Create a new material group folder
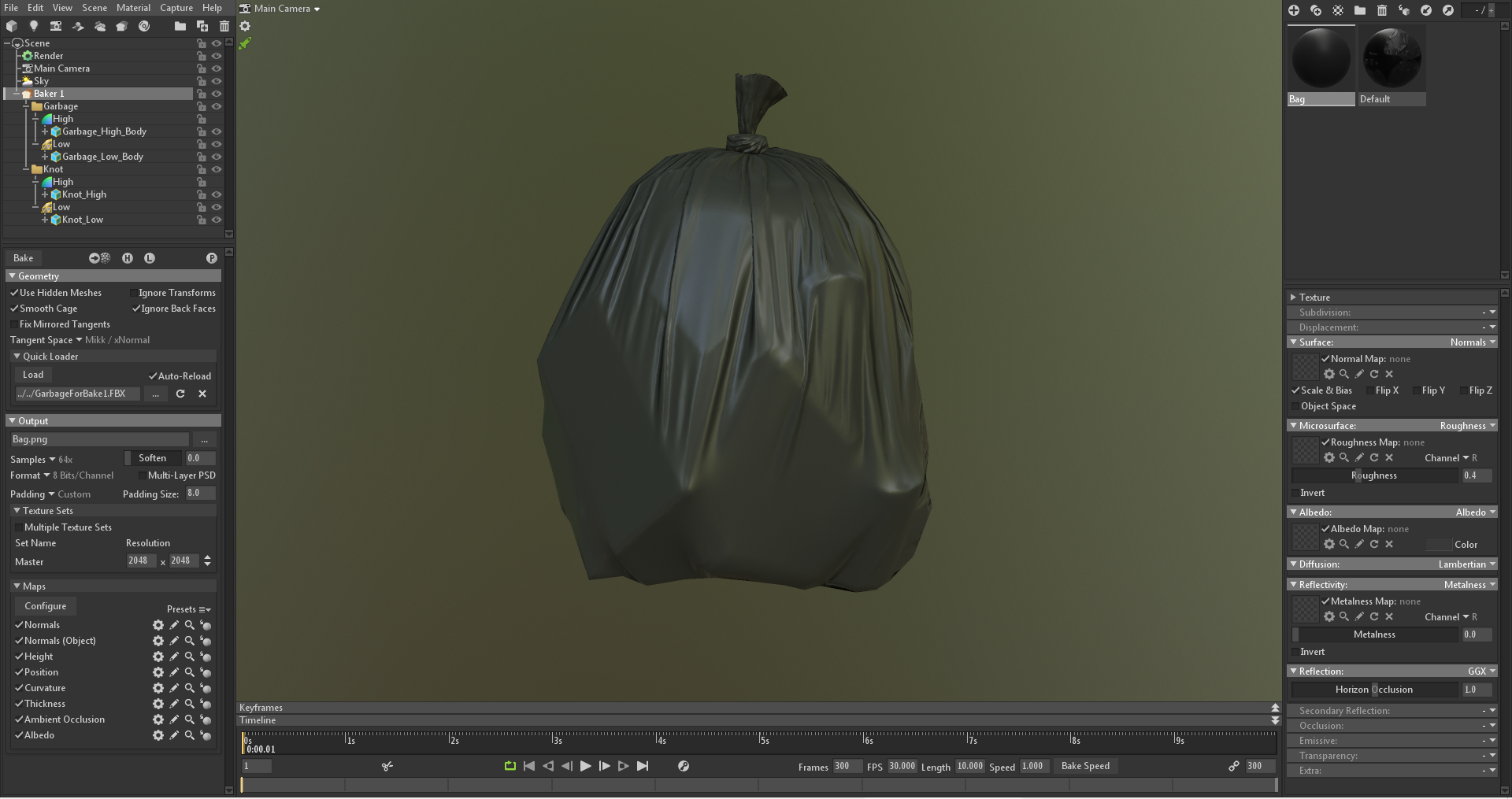The image size is (1512, 799). (1360, 10)
